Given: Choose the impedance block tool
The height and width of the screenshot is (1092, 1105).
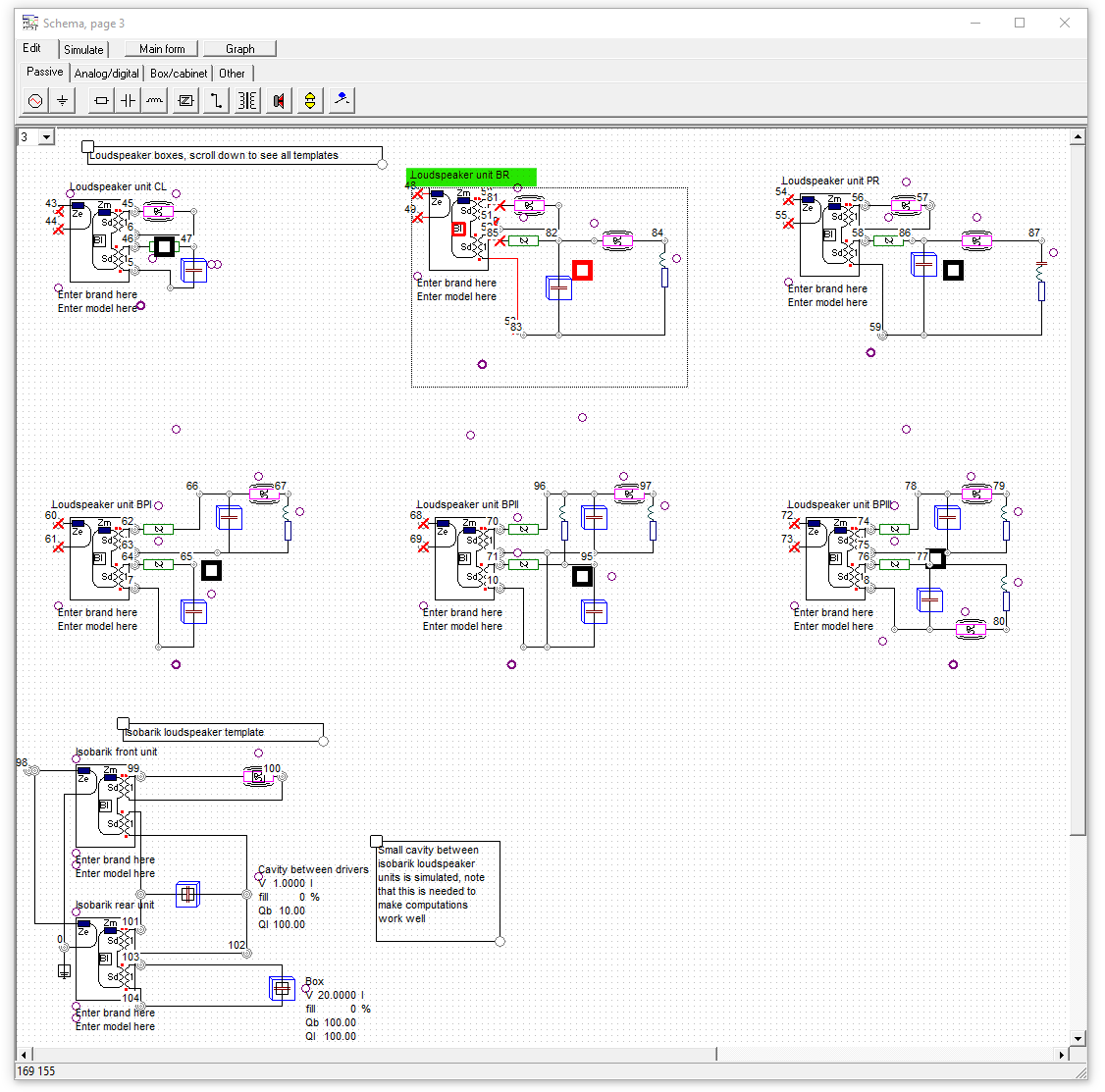Looking at the screenshot, I should pyautogui.click(x=184, y=99).
